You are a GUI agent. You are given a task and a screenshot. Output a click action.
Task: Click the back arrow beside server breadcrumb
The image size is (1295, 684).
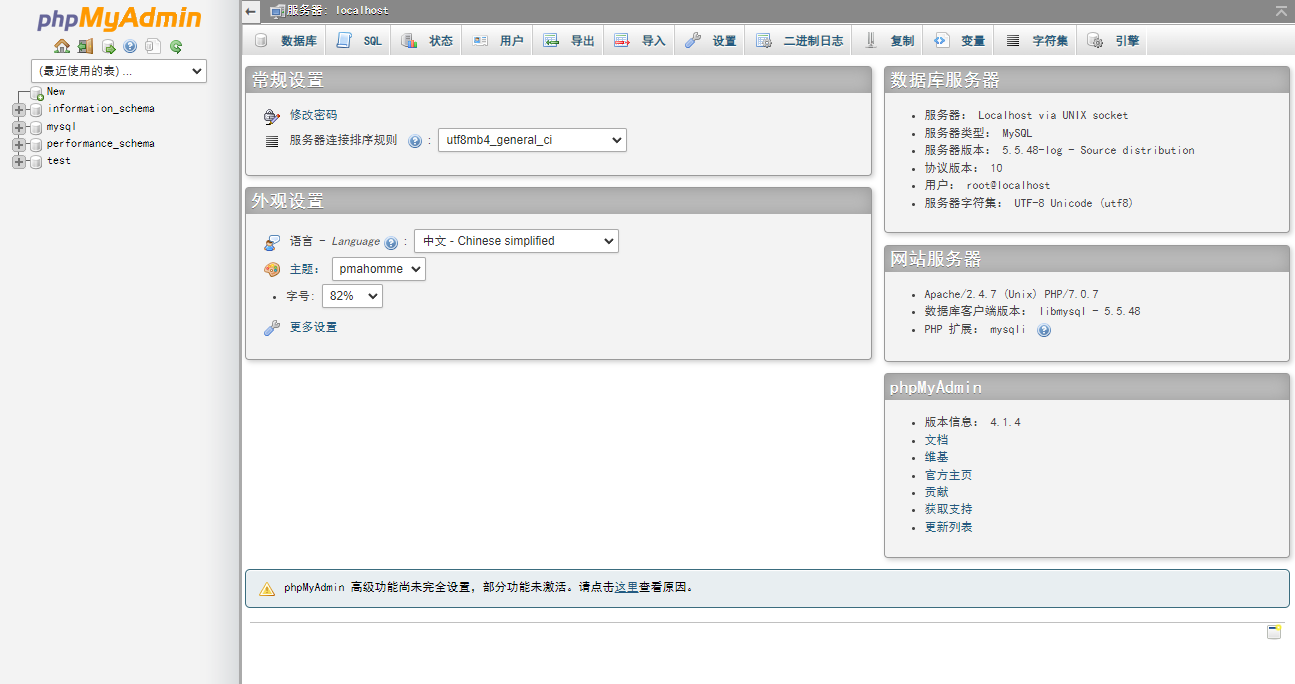click(x=251, y=11)
